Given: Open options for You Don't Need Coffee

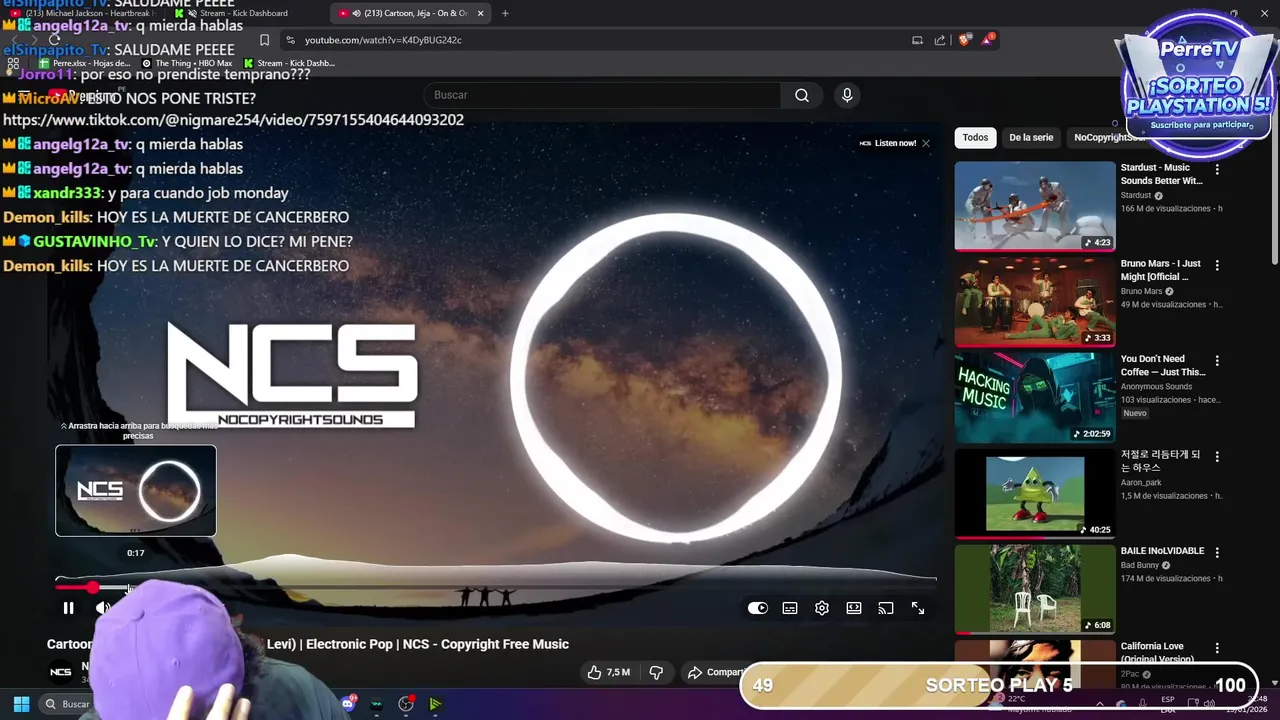Looking at the screenshot, I should coord(1217,360).
